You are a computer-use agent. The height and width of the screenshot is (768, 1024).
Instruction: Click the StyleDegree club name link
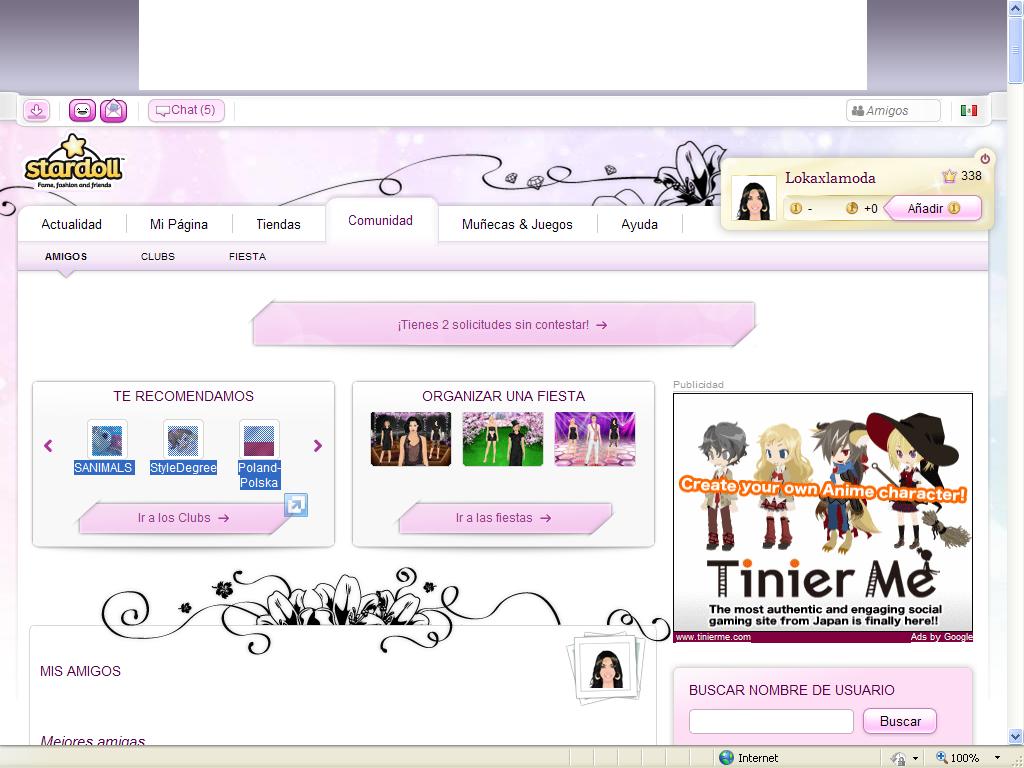(x=183, y=468)
